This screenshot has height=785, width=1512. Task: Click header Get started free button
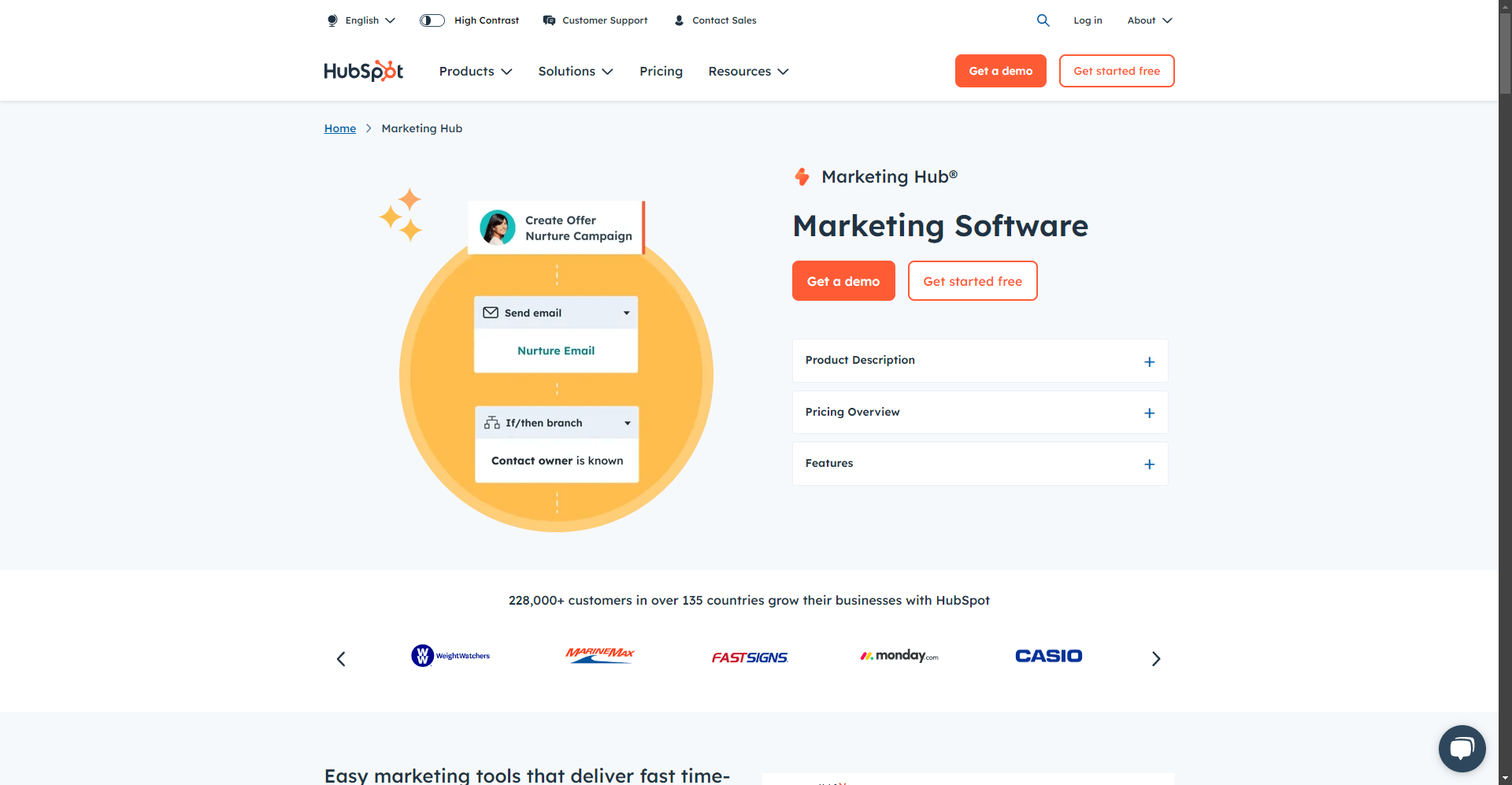click(x=1117, y=71)
